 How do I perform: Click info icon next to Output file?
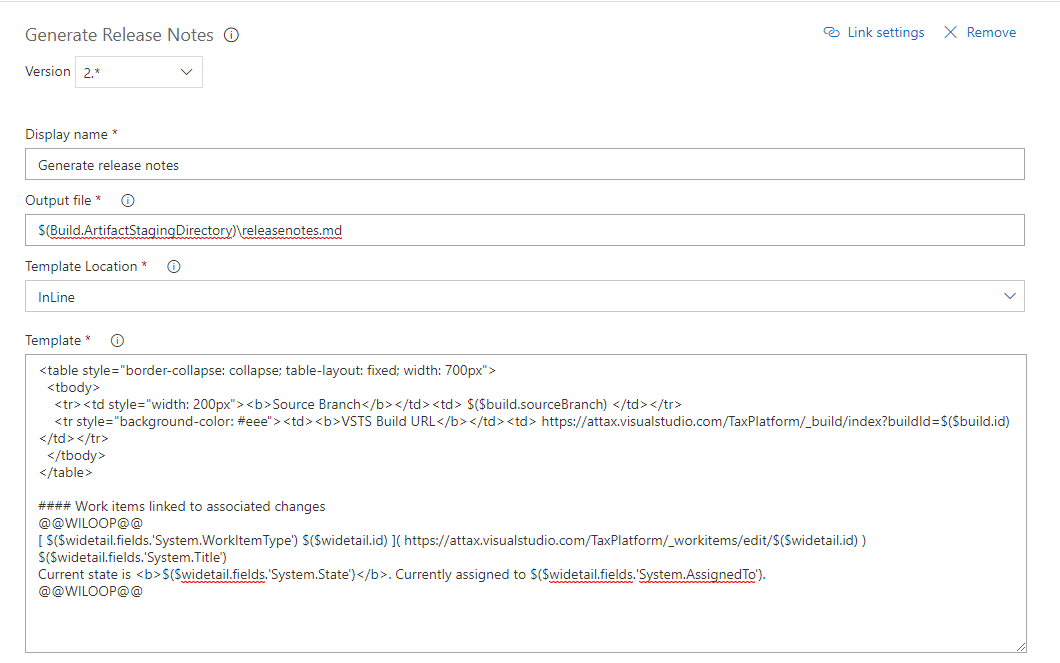click(128, 201)
